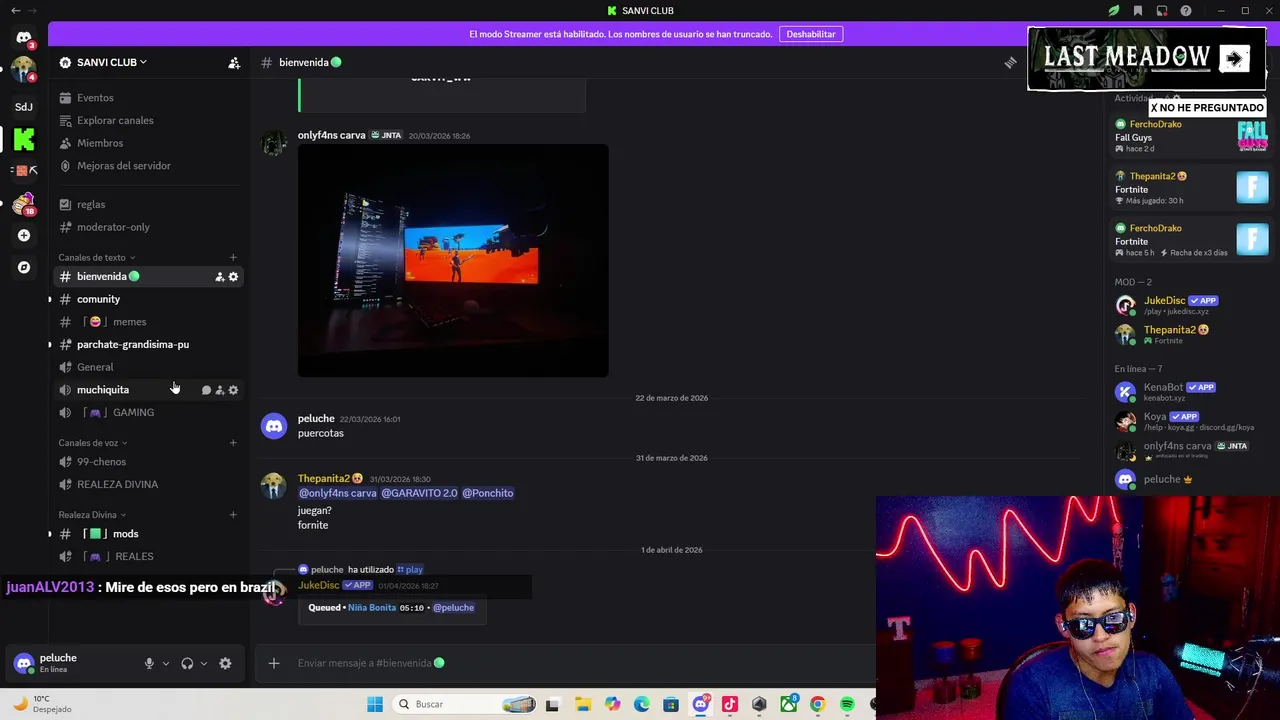The image size is (1280, 720).
Task: Click the @Ponchito mention
Action: coord(488,493)
